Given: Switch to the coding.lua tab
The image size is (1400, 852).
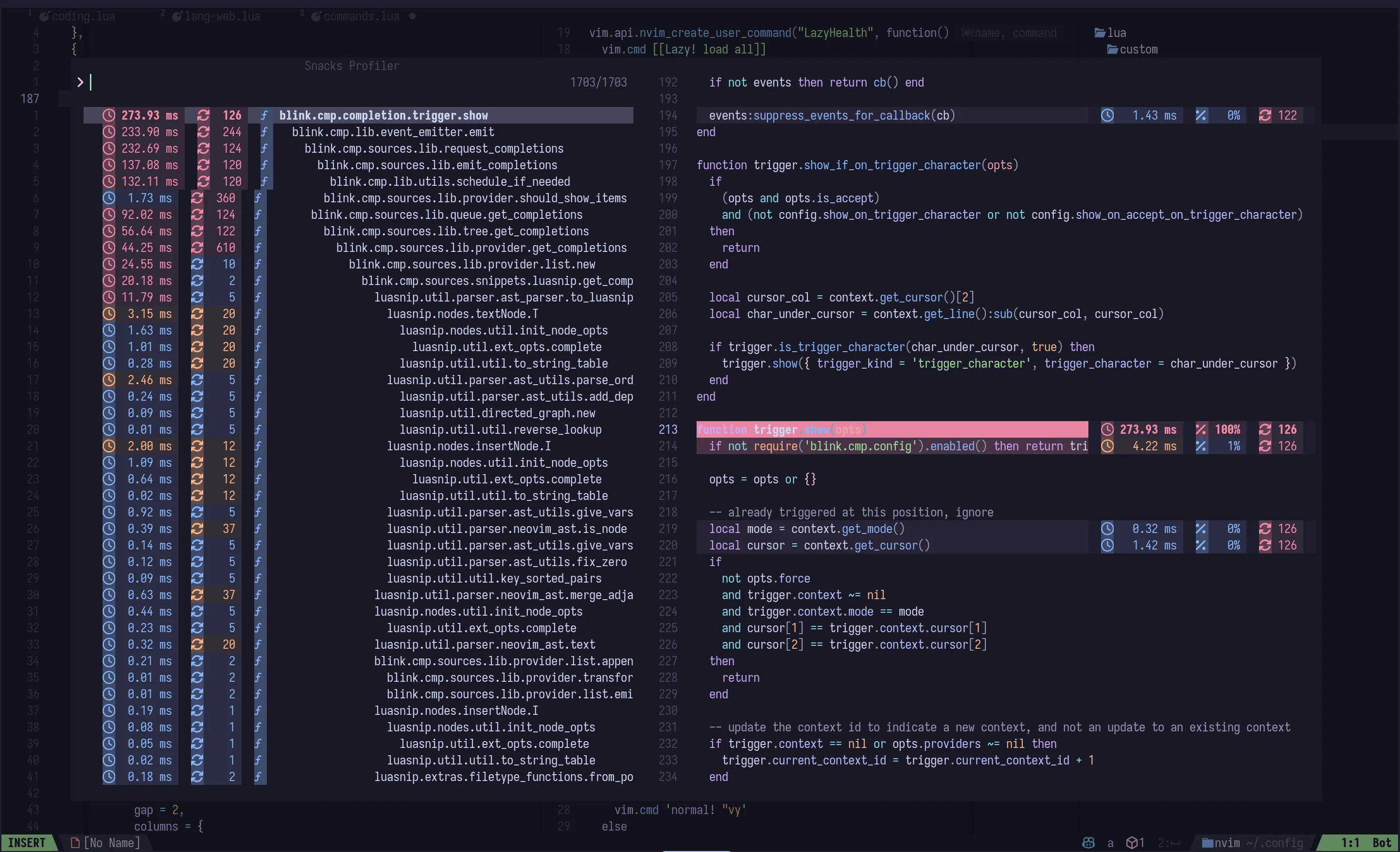Looking at the screenshot, I should tap(77, 17).
